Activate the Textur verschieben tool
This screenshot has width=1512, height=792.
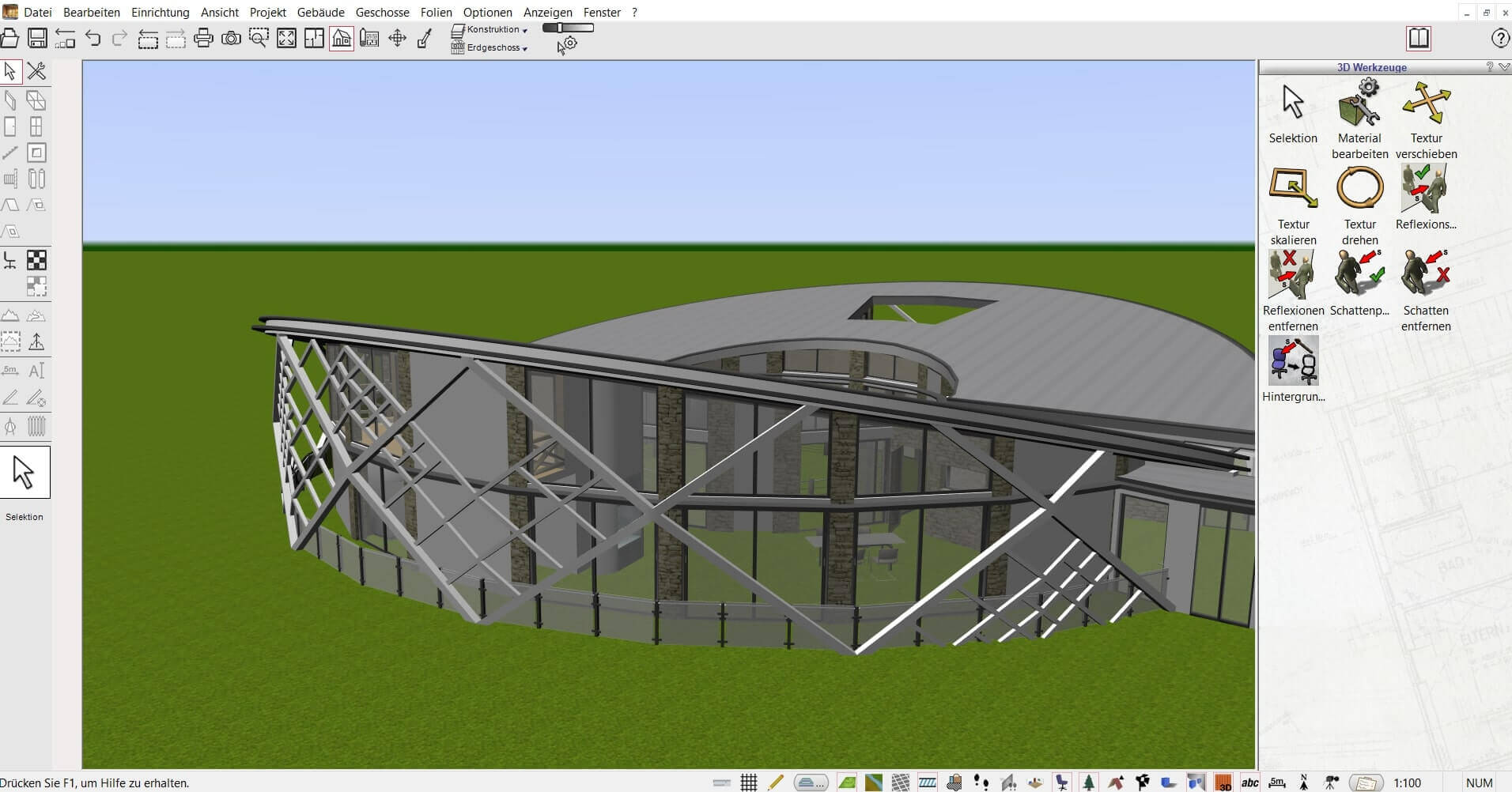click(x=1426, y=104)
